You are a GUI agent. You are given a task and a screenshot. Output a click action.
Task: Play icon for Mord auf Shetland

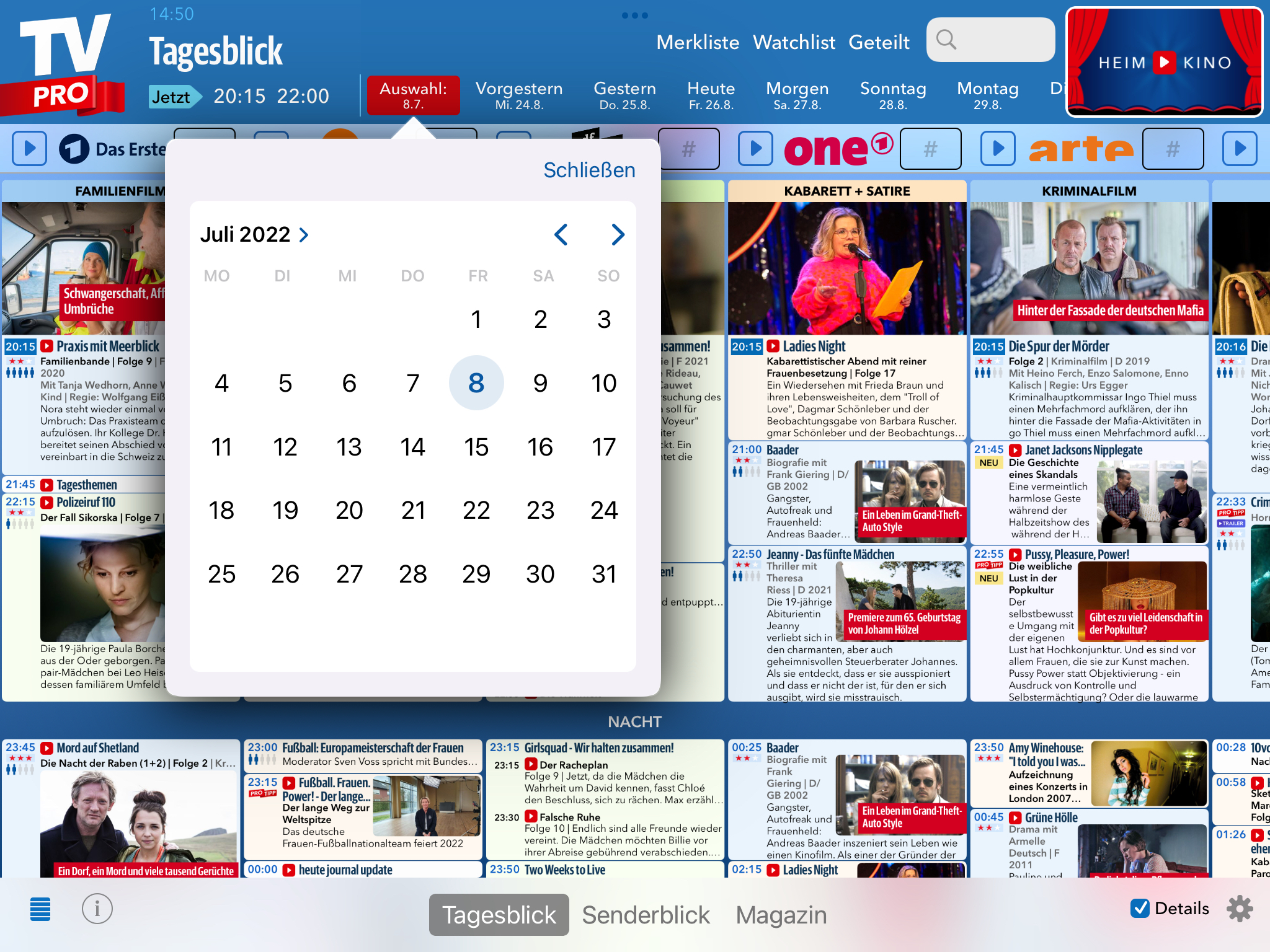pyautogui.click(x=47, y=748)
